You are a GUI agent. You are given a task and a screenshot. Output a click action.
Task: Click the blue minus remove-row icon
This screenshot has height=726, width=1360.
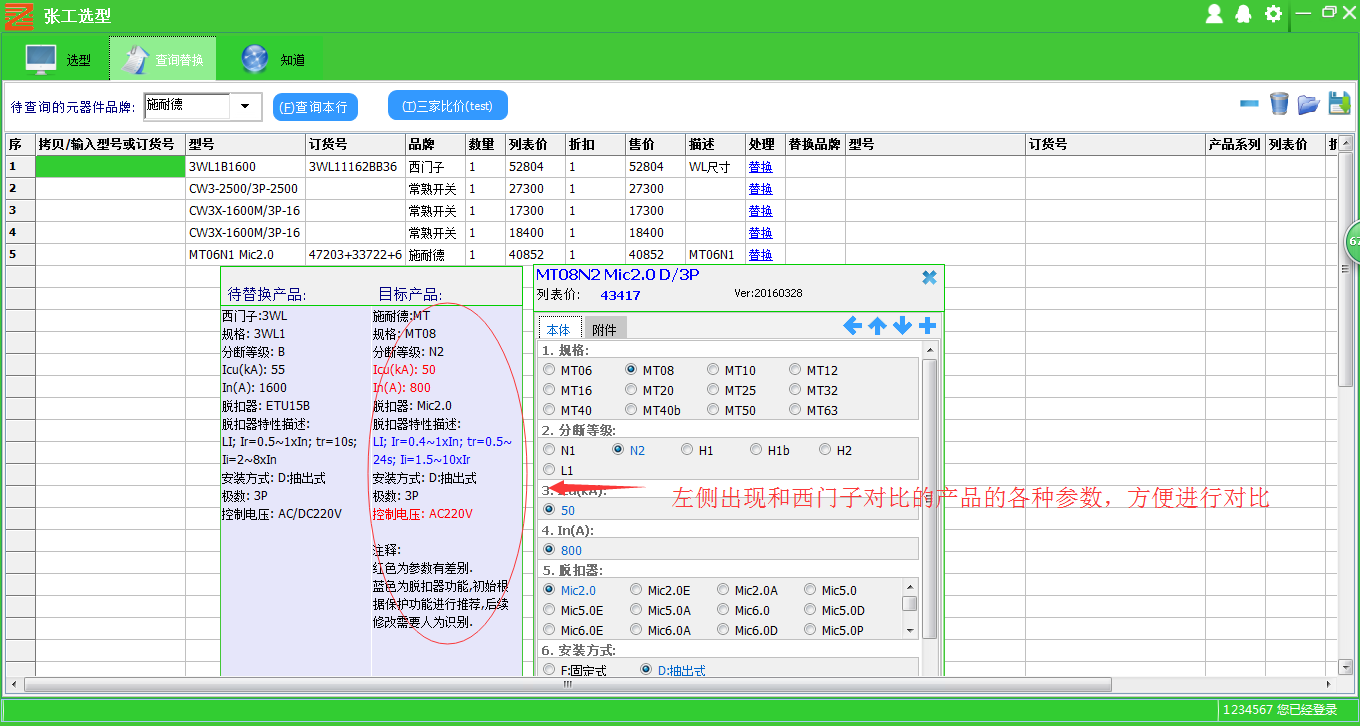1249,103
